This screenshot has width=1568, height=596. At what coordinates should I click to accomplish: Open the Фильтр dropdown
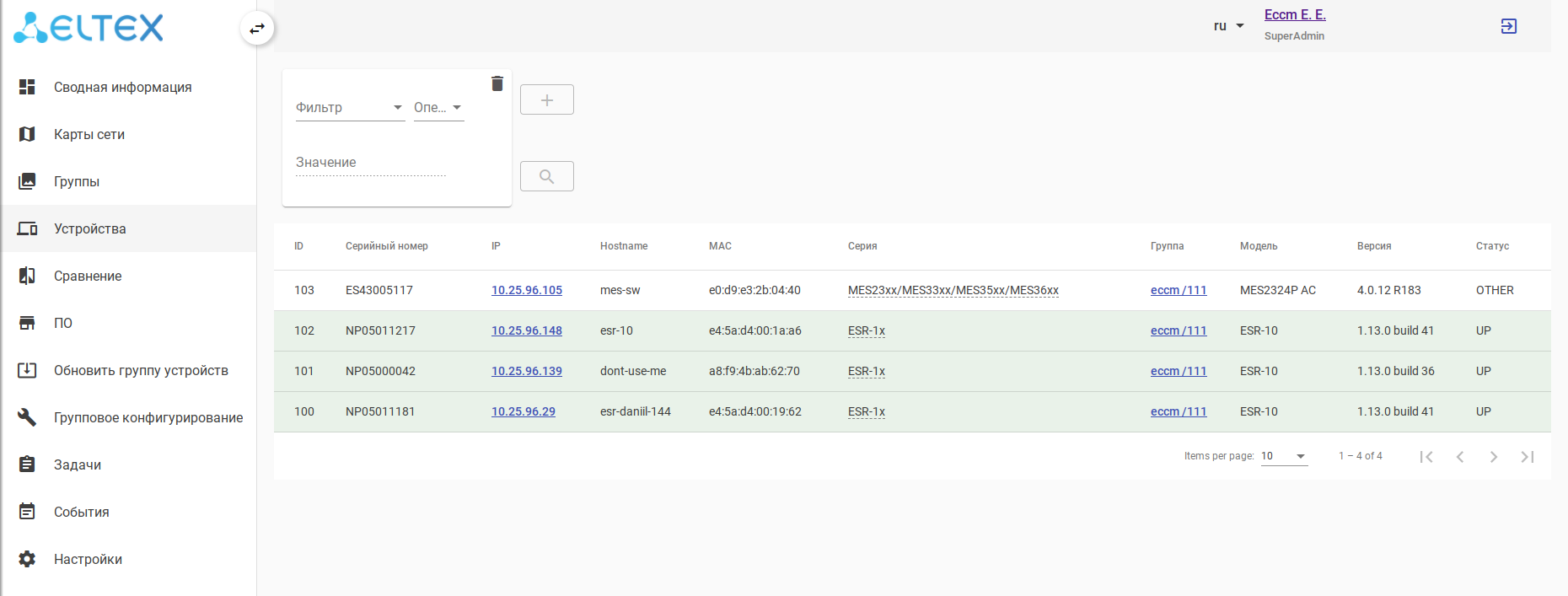349,108
